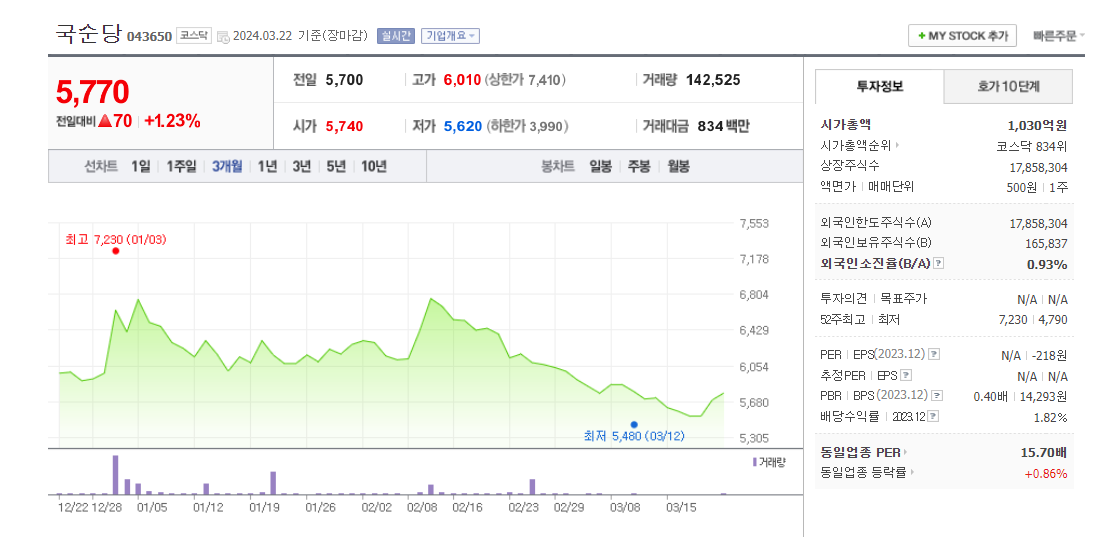The width and height of the screenshot is (1116, 537).
Task: Open the help icon next to 배당수익률 2023.12
Action: [933, 416]
